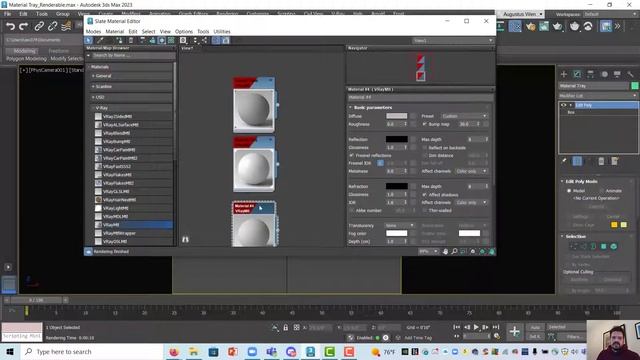Toggle Parameter Editor panel button
The image size is (640, 360).
(225, 40)
